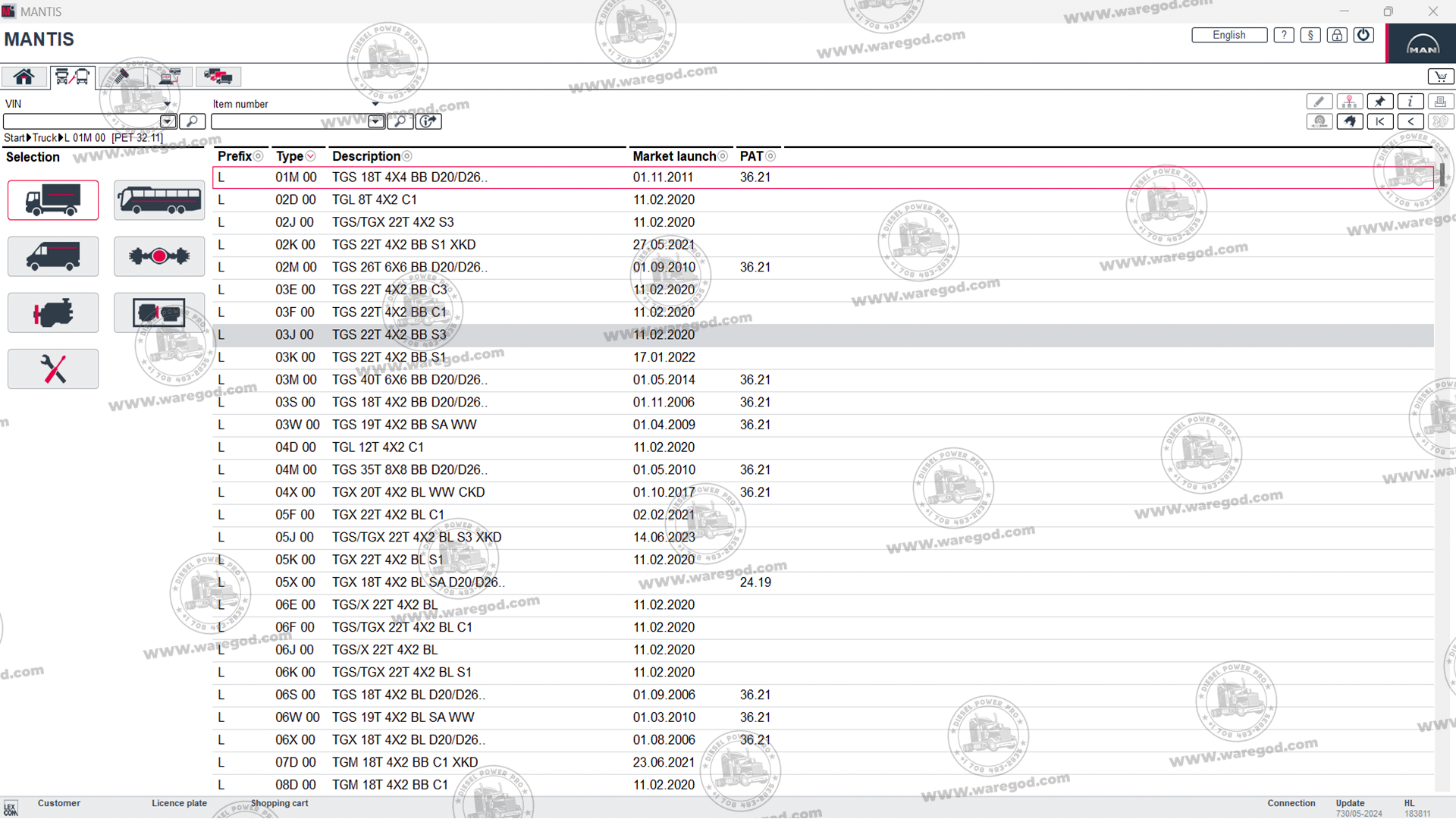
Task: Click the pin bookmark toolbar icon
Action: 1379,102
